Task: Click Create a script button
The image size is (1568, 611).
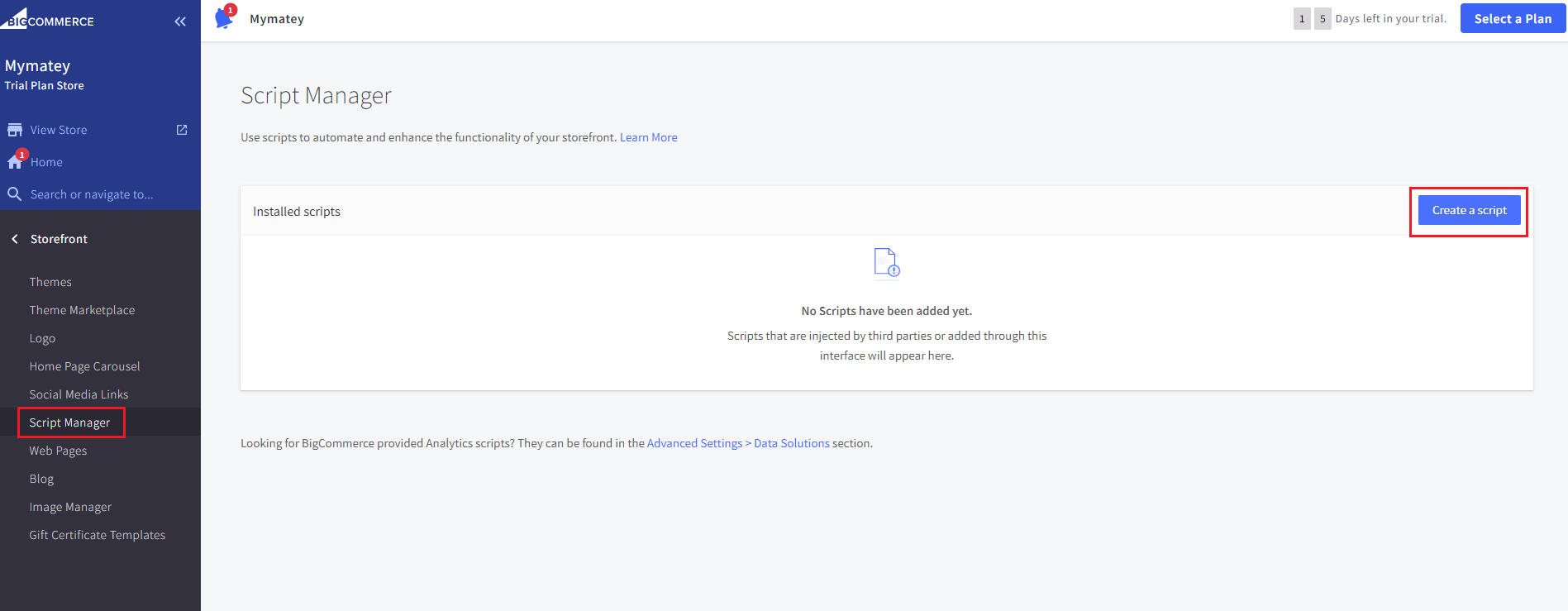Action: [x=1470, y=210]
